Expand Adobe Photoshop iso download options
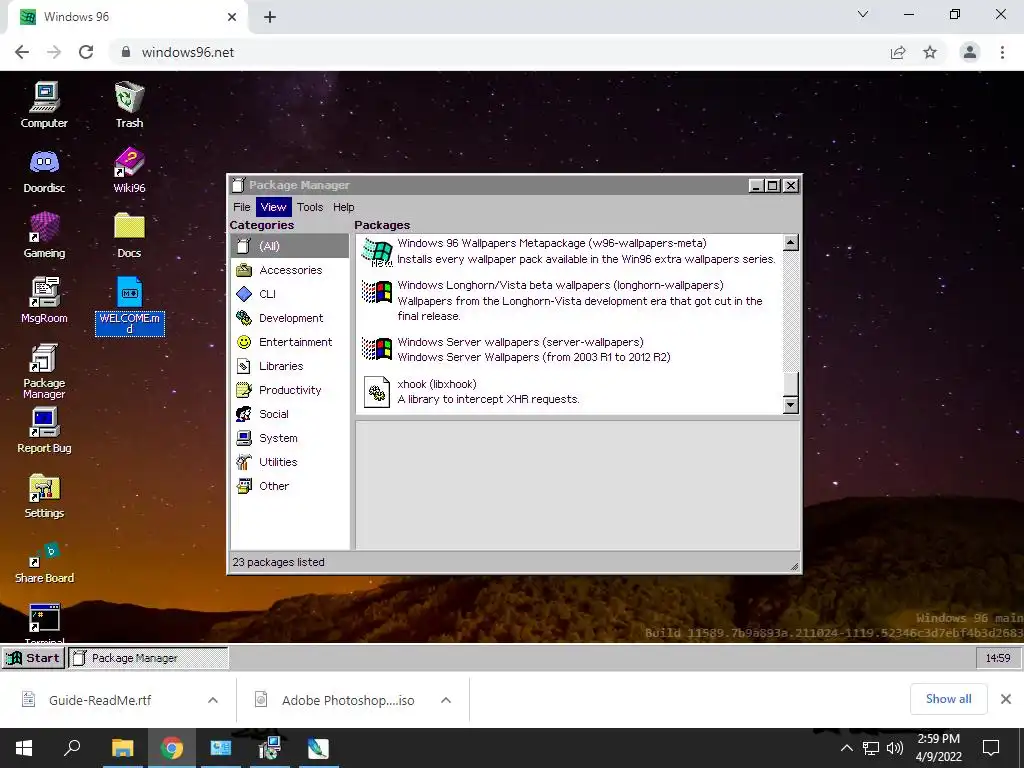This screenshot has width=1024, height=768. pyautogui.click(x=446, y=700)
